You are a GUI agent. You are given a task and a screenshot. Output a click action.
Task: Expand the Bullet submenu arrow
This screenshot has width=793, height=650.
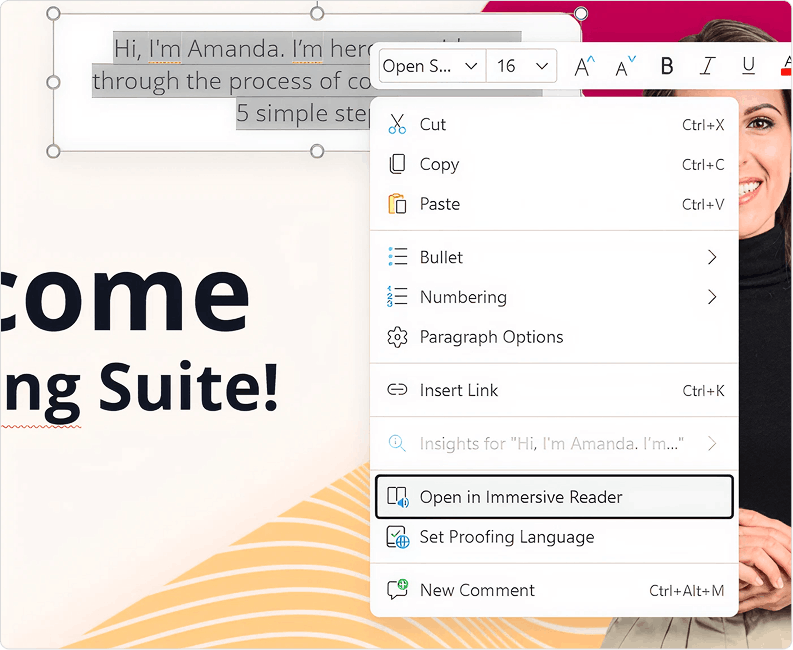click(712, 257)
